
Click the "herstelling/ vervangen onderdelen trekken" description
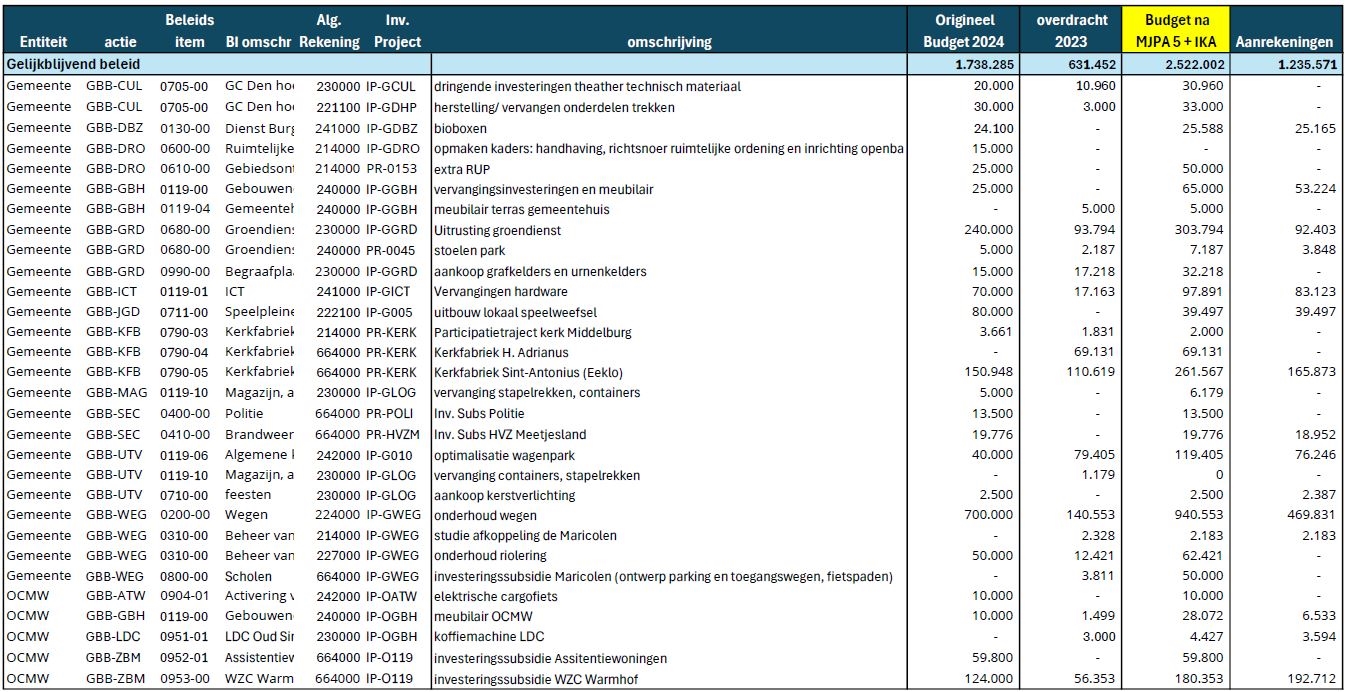(x=554, y=107)
